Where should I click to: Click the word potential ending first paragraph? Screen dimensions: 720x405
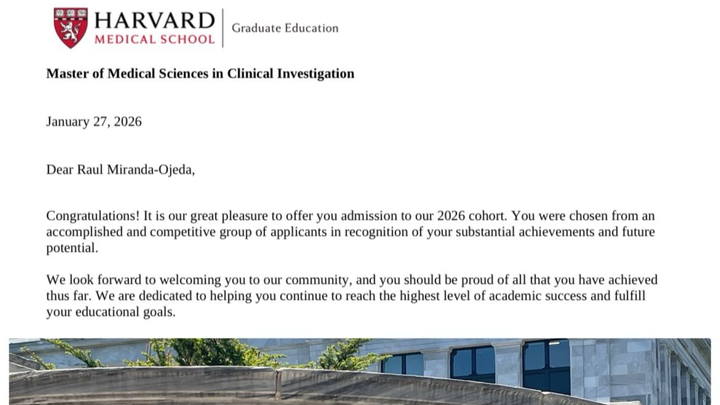coord(71,248)
